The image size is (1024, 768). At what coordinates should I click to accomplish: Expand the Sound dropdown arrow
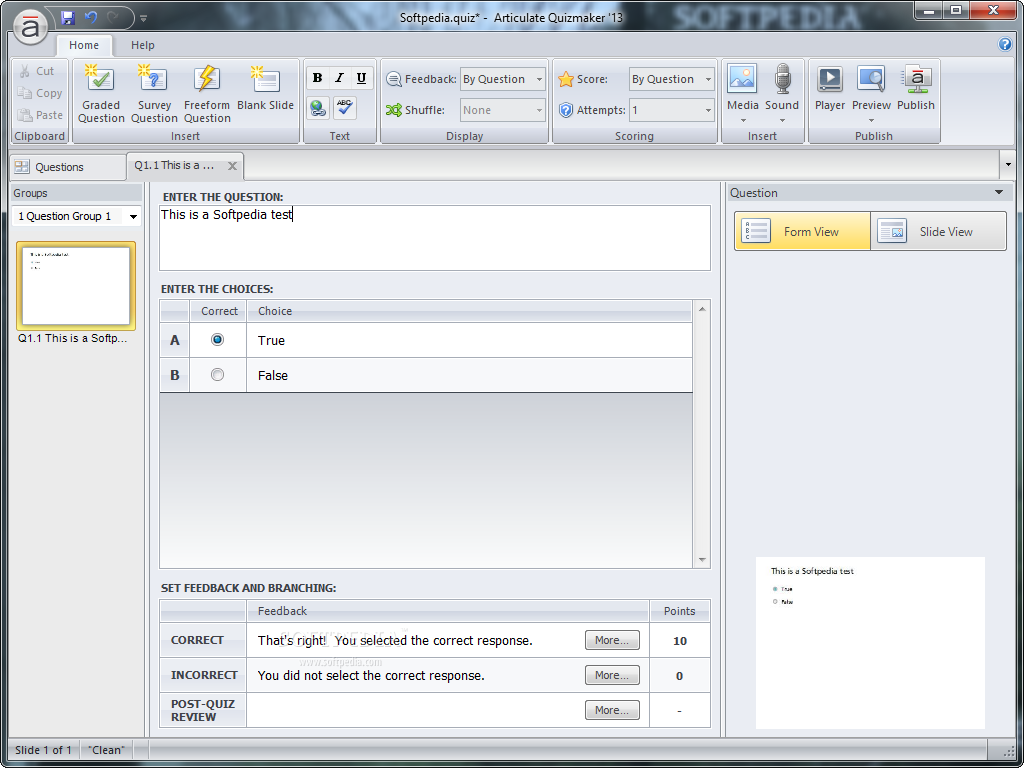coord(782,121)
